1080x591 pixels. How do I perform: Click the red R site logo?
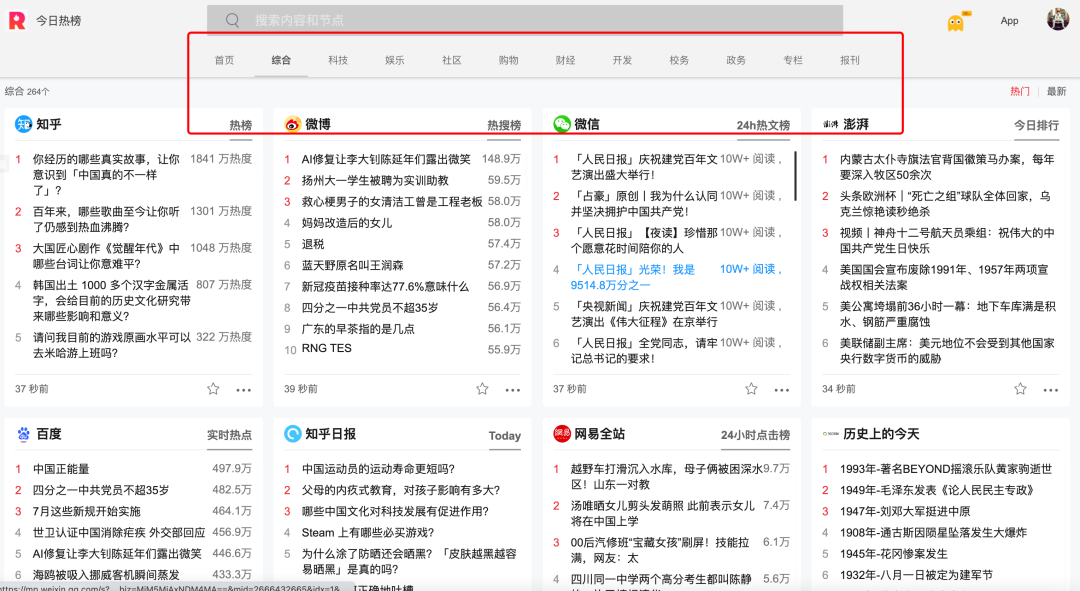17,21
